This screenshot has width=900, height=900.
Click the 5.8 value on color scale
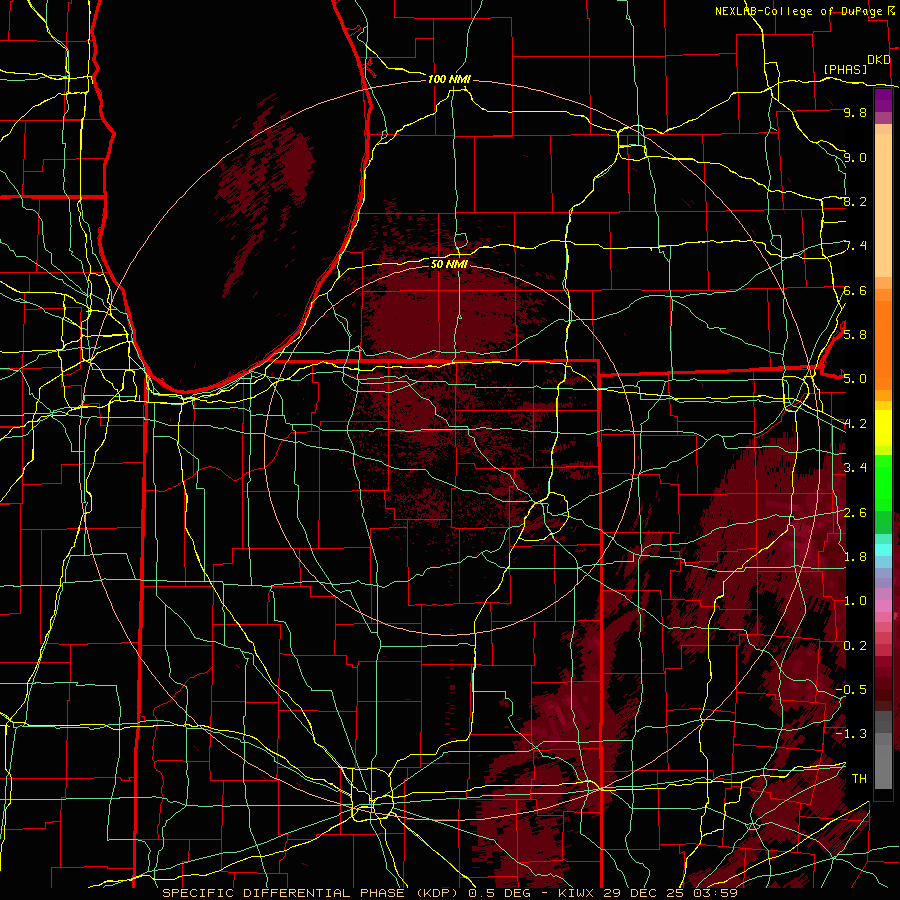click(x=855, y=335)
